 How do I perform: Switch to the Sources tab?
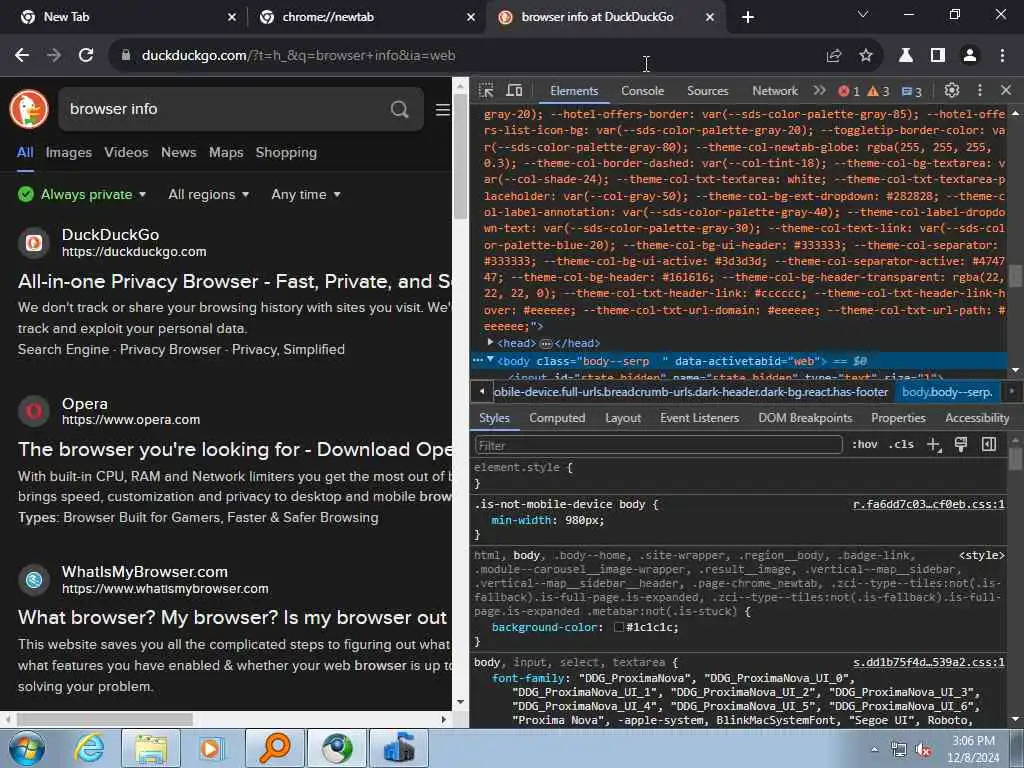707,91
